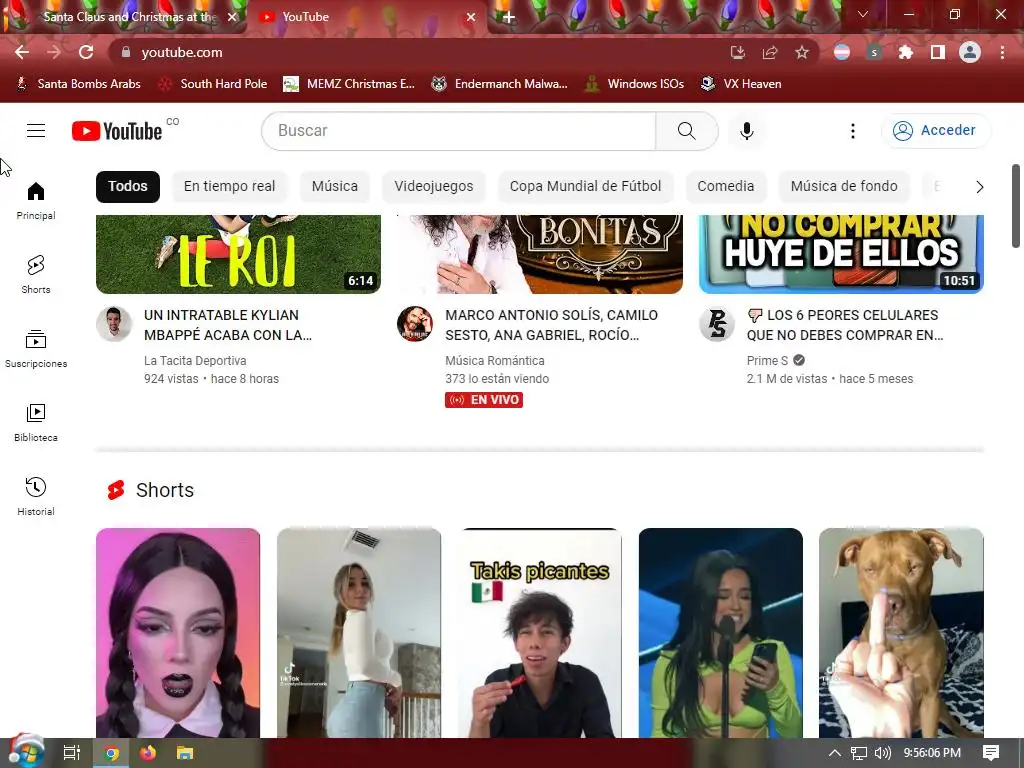Open a new browser tab

(509, 18)
